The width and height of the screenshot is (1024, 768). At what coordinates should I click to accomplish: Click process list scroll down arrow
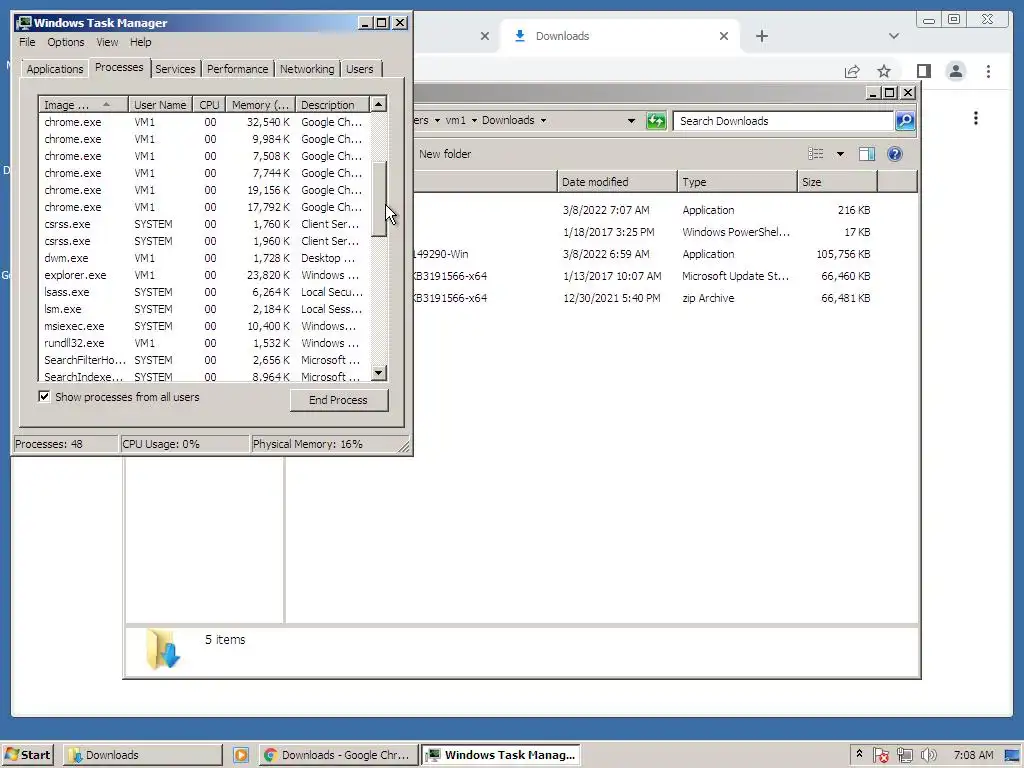point(379,373)
